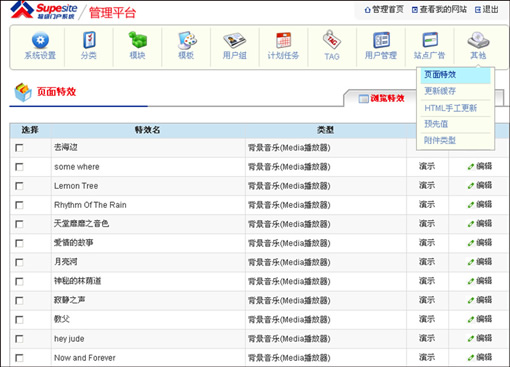
Task: Click the 浏览特效 tab icon
Action: [x=363, y=99]
